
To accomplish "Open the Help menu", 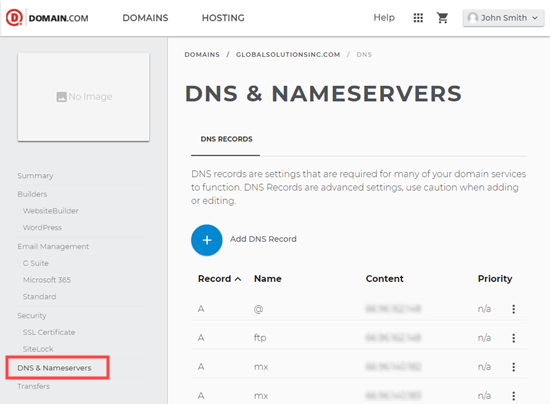I will pyautogui.click(x=384, y=18).
